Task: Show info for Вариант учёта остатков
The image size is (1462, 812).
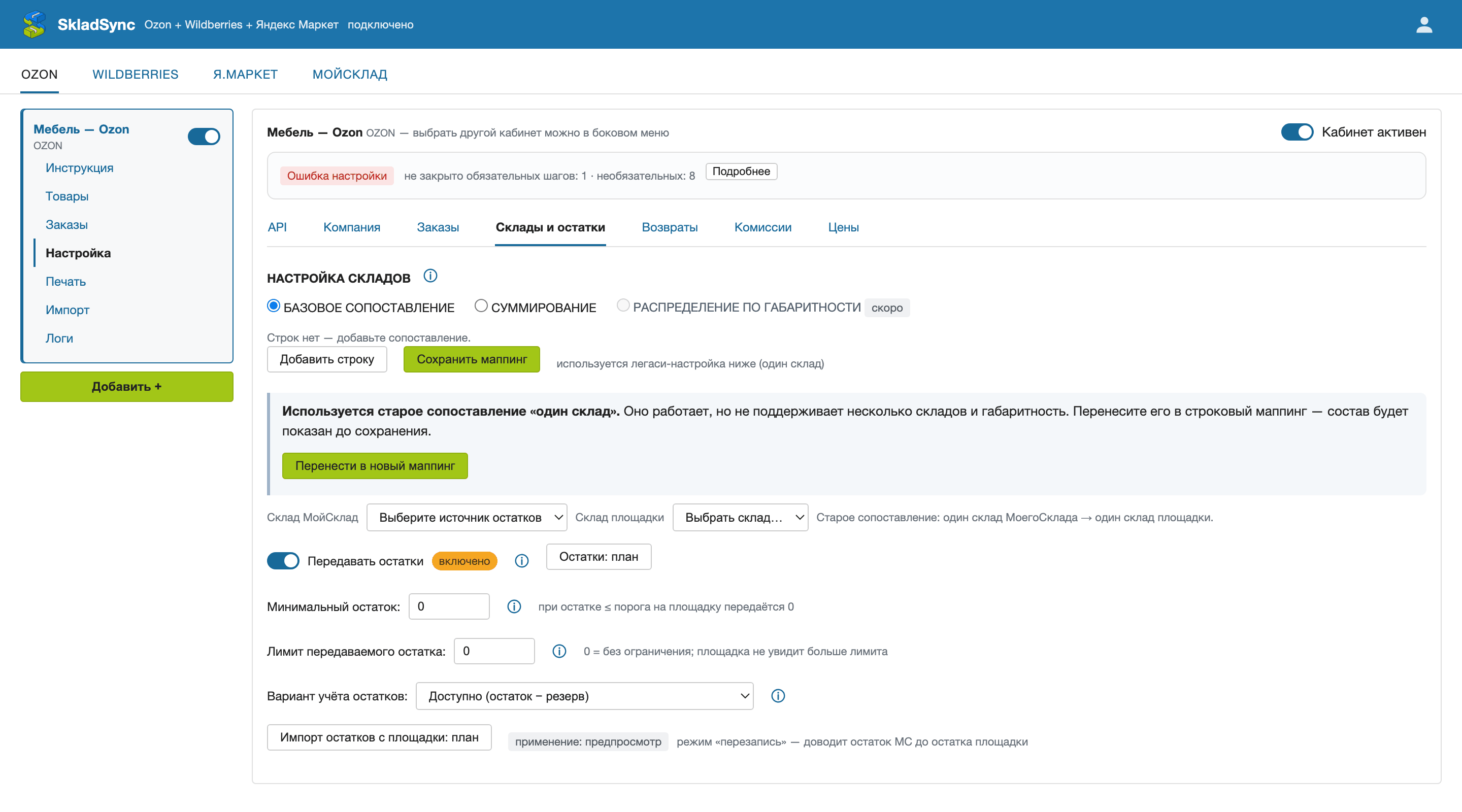Action: (x=778, y=696)
